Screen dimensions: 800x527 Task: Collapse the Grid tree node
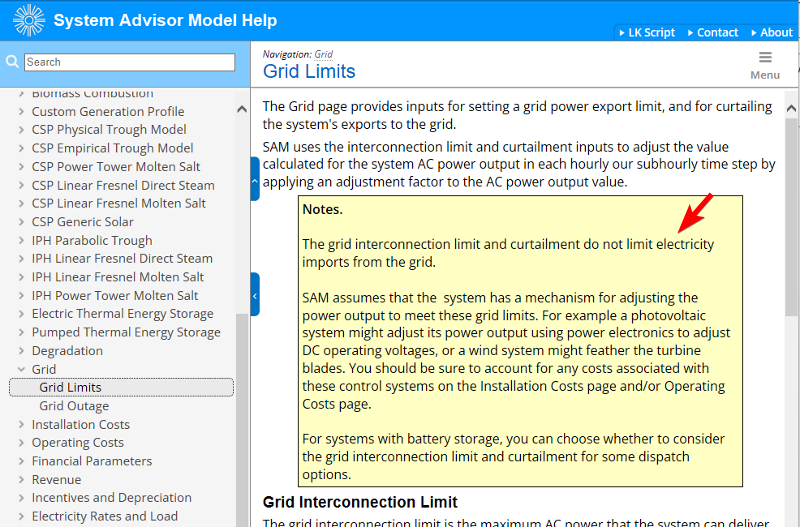[x=22, y=370]
